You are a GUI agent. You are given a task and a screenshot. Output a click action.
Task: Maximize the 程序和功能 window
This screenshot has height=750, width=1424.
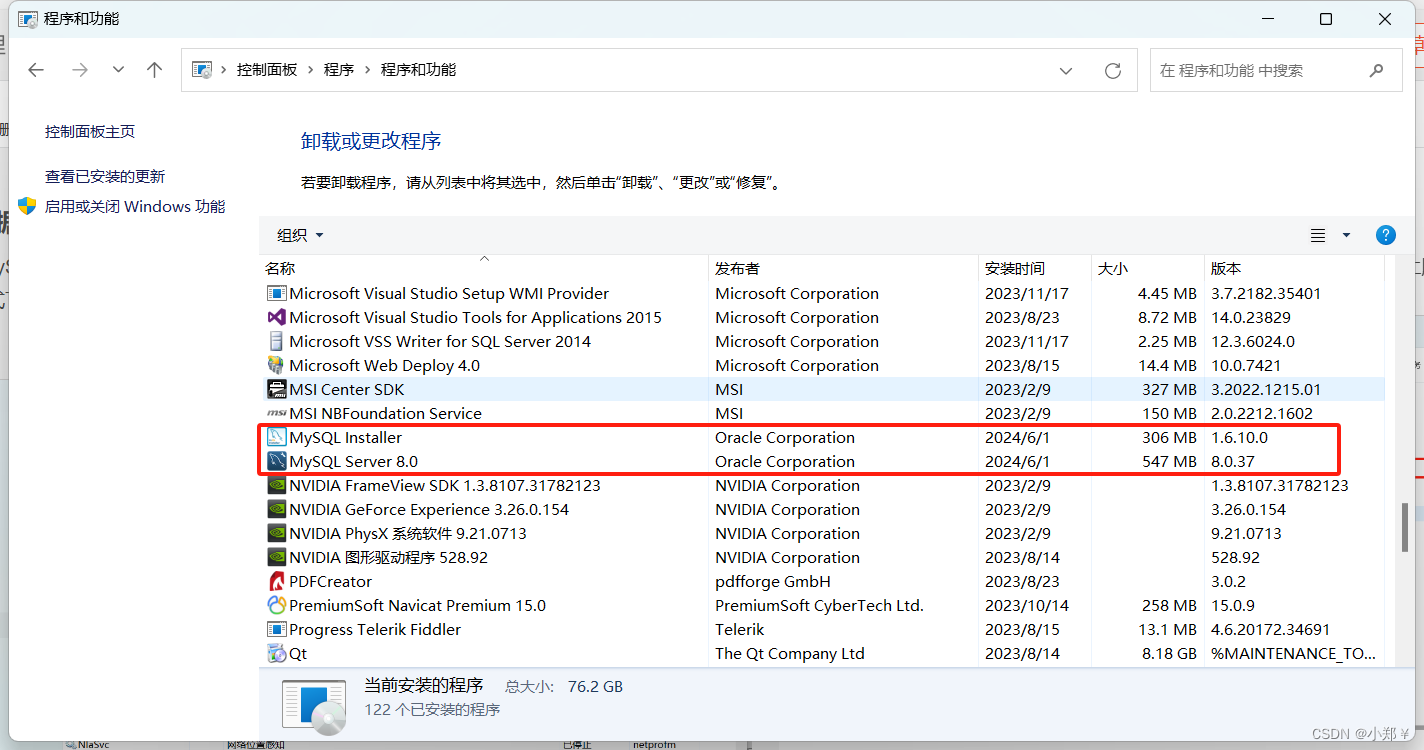click(x=1326, y=19)
